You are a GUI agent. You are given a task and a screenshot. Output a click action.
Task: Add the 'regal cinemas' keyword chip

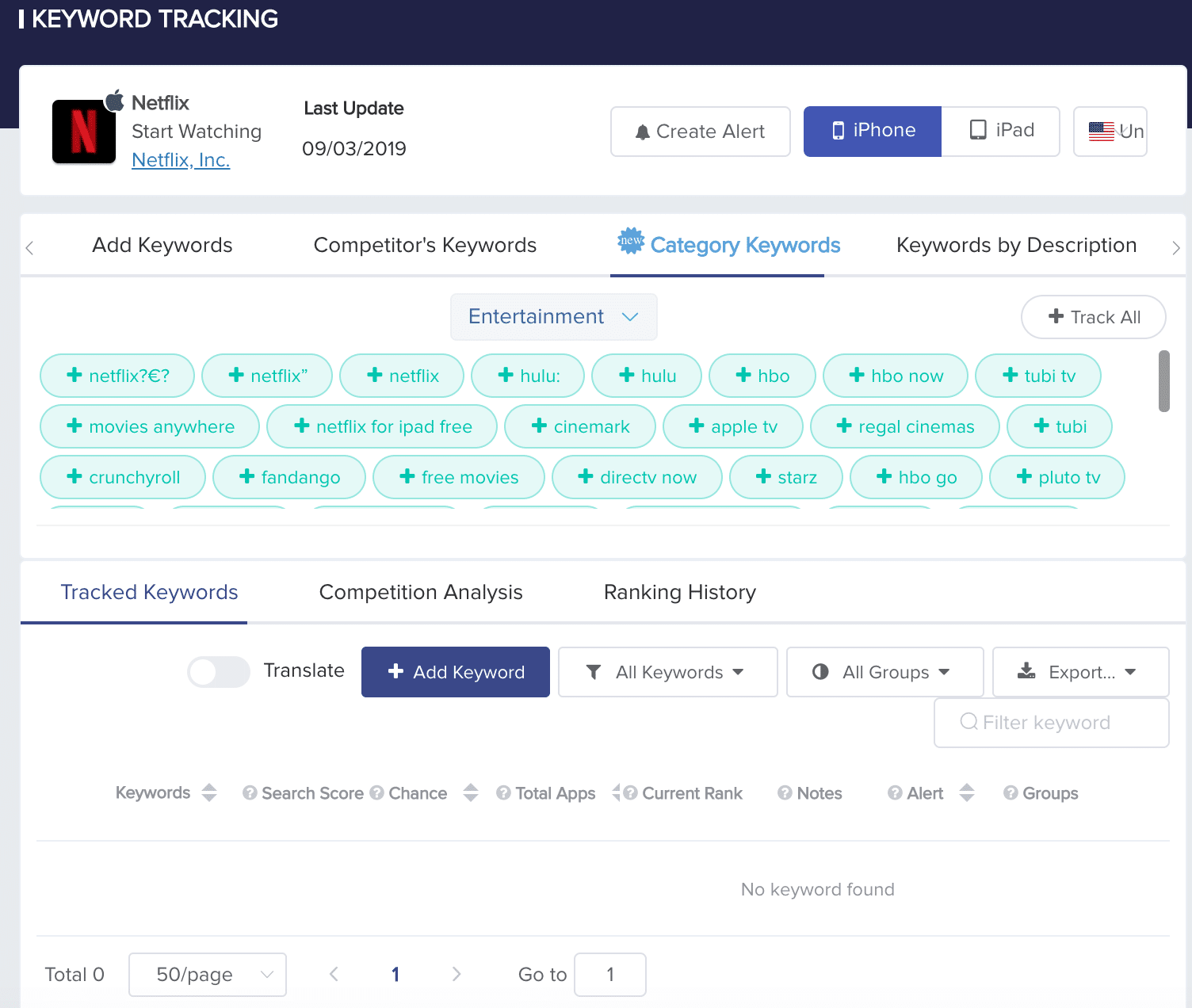click(x=905, y=426)
